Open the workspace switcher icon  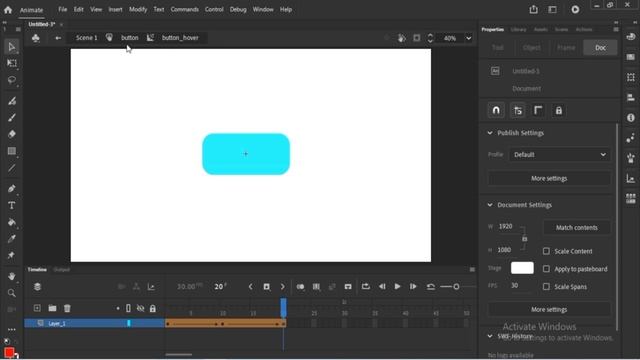click(x=552, y=9)
